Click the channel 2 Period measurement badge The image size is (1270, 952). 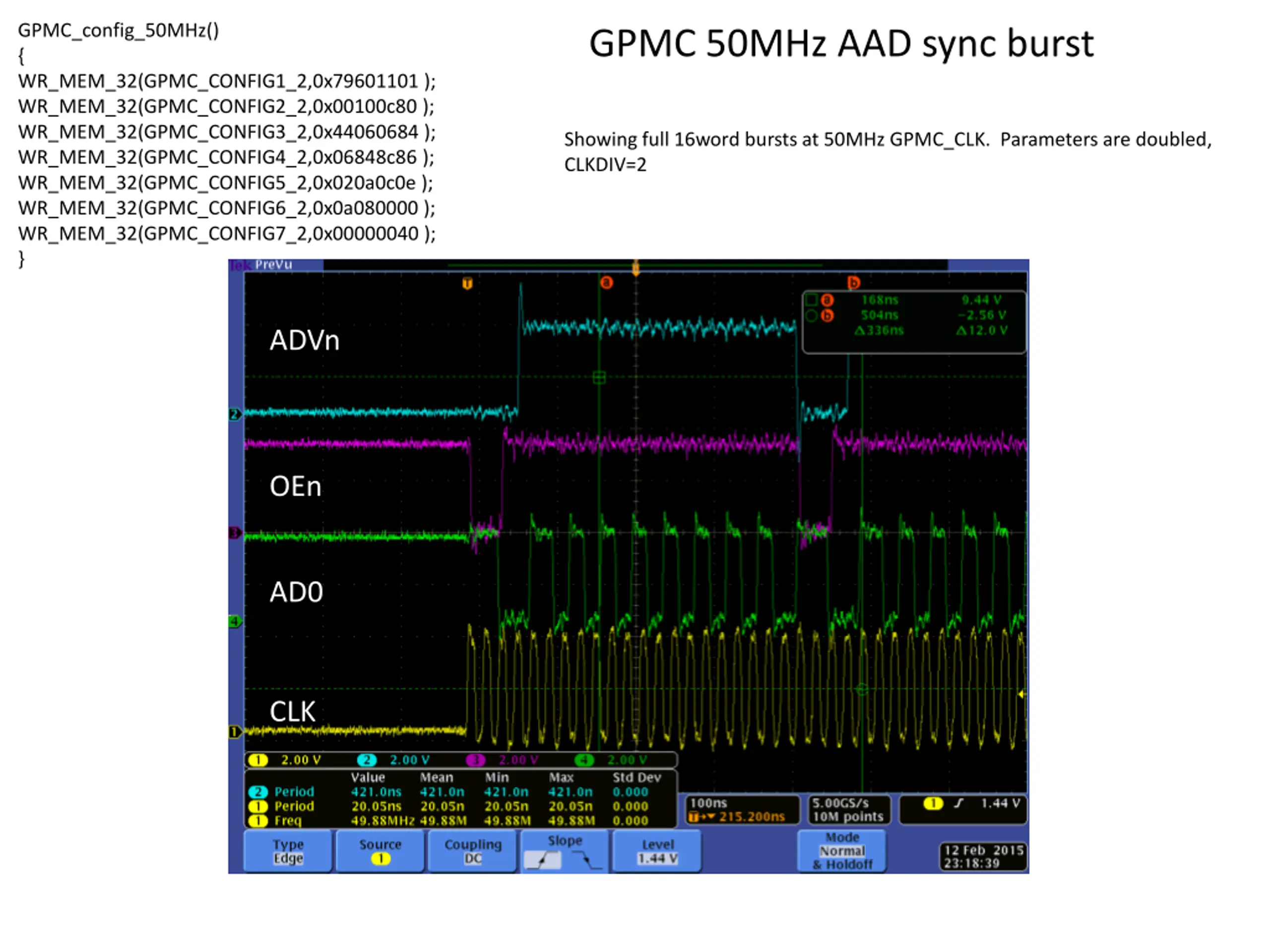point(258,792)
